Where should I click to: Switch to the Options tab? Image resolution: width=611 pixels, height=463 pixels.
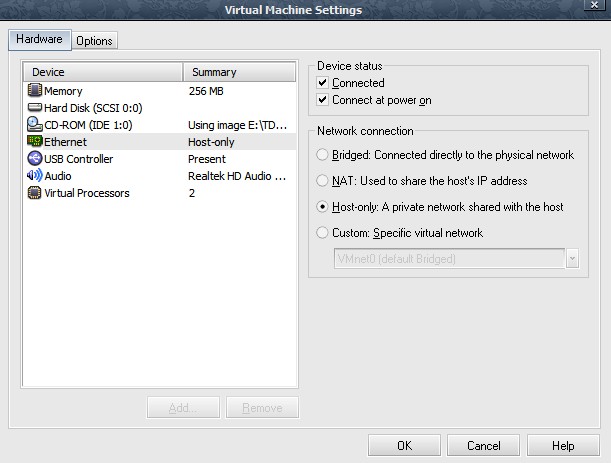pos(94,41)
